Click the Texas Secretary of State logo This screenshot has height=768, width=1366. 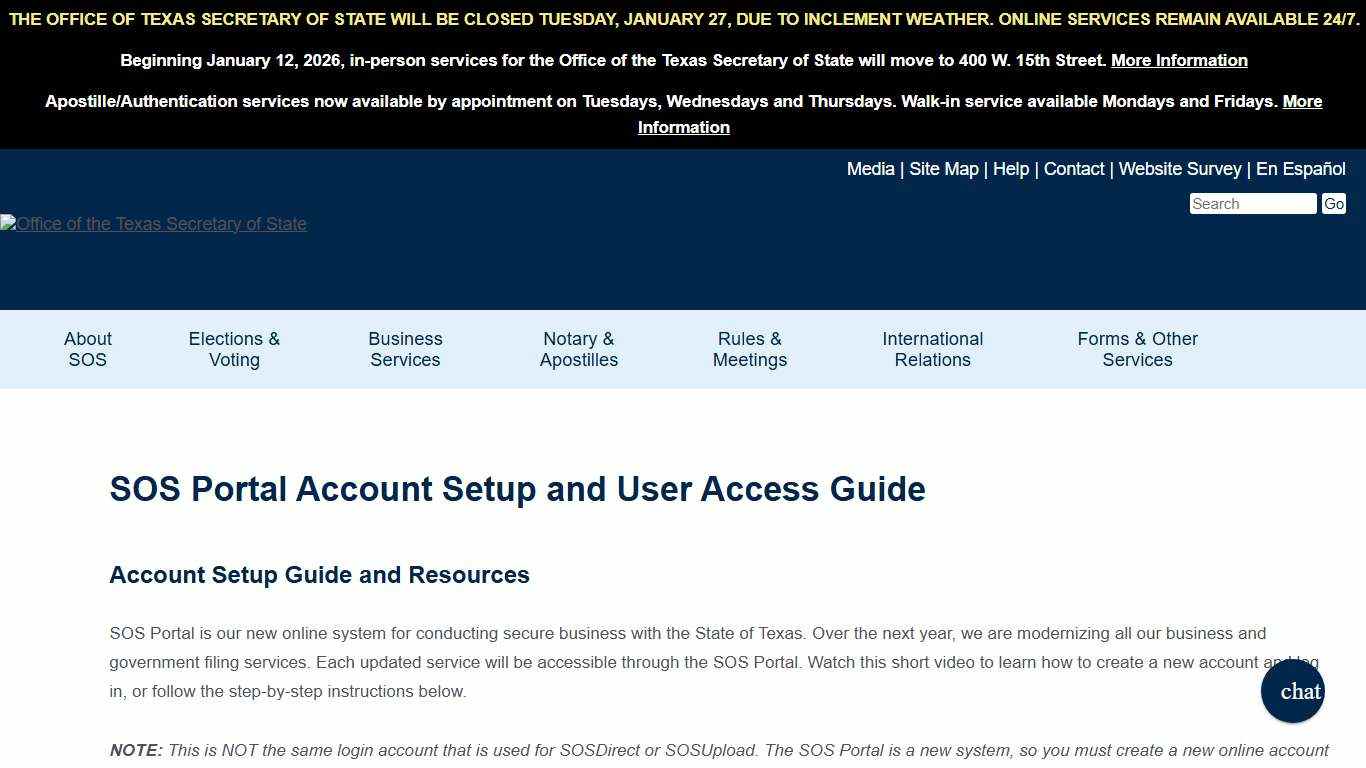153,223
